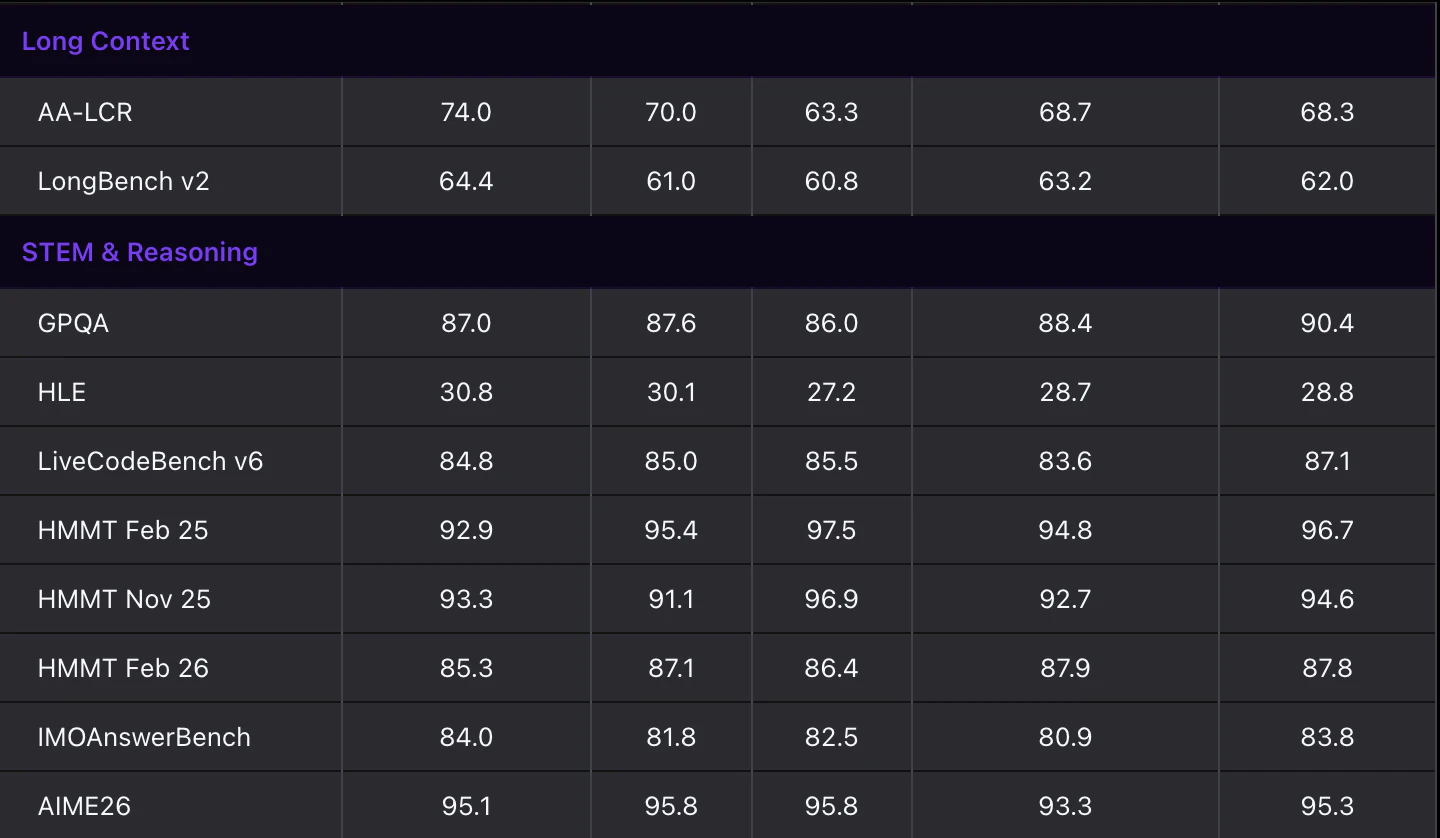Click the HMMT Feb 25 row label
The height and width of the screenshot is (838, 1440).
pos(123,530)
